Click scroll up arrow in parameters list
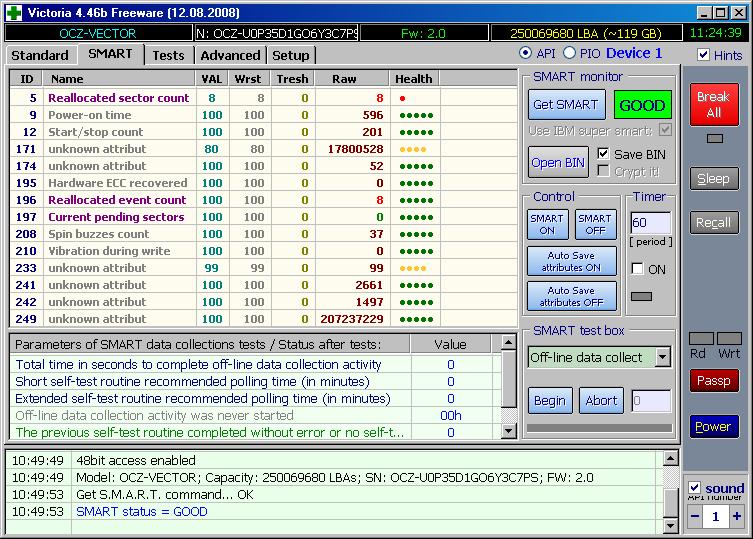The width and height of the screenshot is (753, 539). click(x=509, y=343)
